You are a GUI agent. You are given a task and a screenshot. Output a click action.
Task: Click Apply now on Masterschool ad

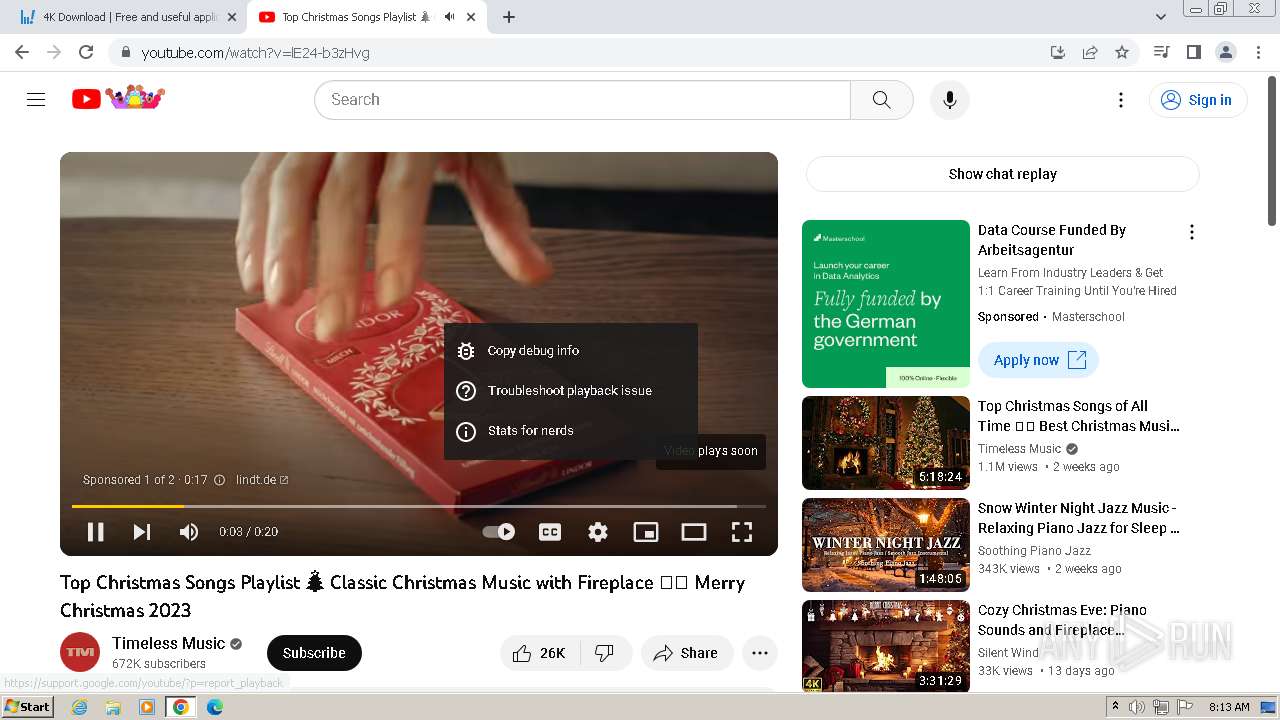pyautogui.click(x=1038, y=360)
